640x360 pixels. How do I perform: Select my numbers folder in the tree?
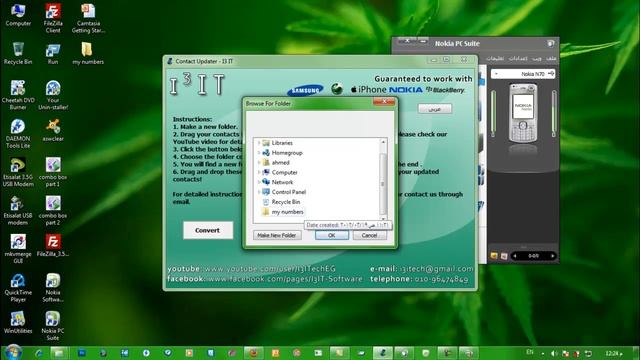pyautogui.click(x=287, y=212)
